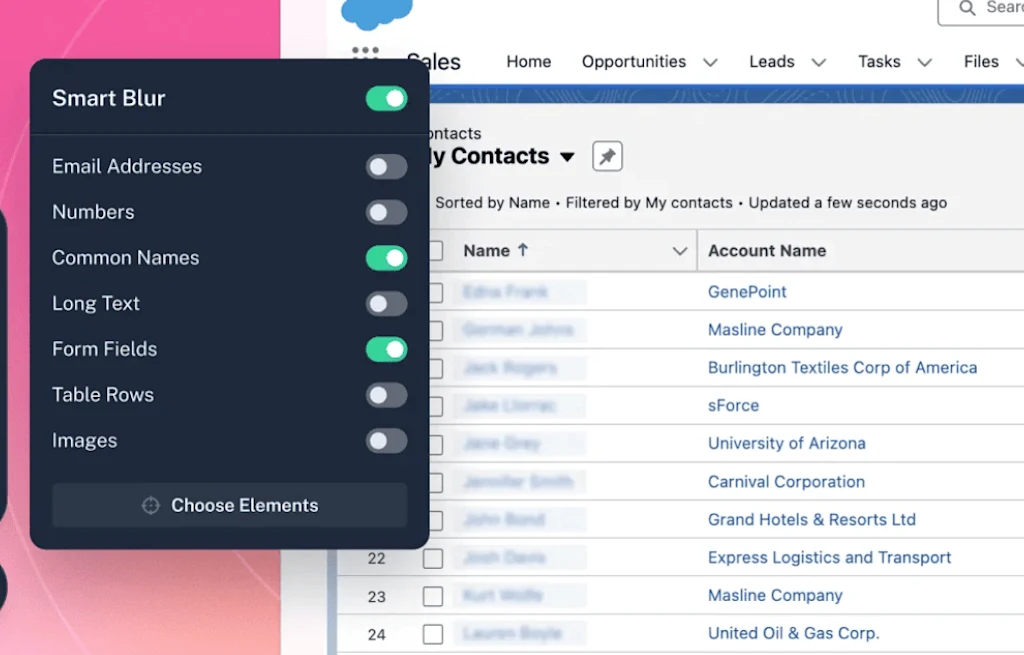Click the Name sort arrow icon
Image resolution: width=1024 pixels, height=655 pixels.
click(x=522, y=250)
